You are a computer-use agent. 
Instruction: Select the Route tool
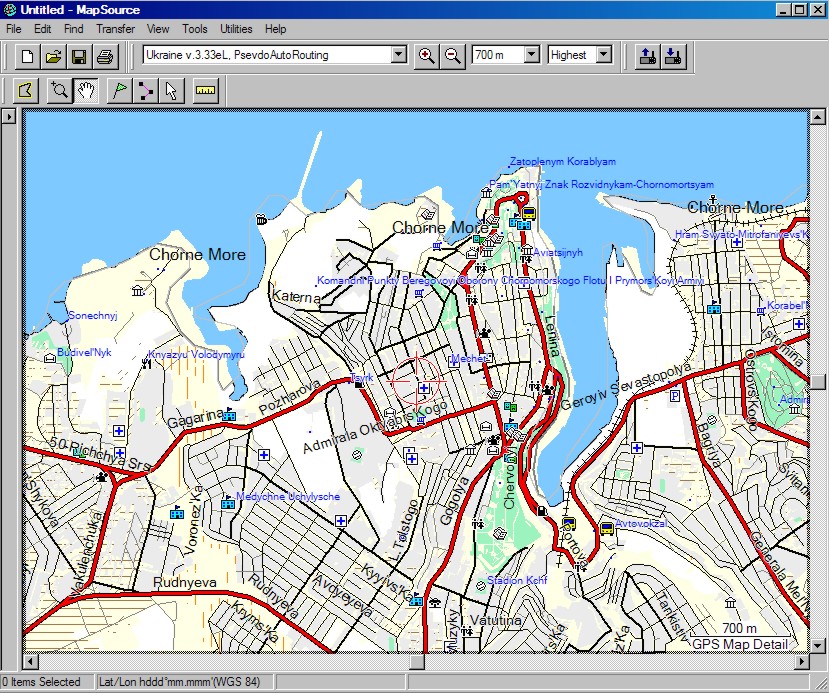(145, 91)
